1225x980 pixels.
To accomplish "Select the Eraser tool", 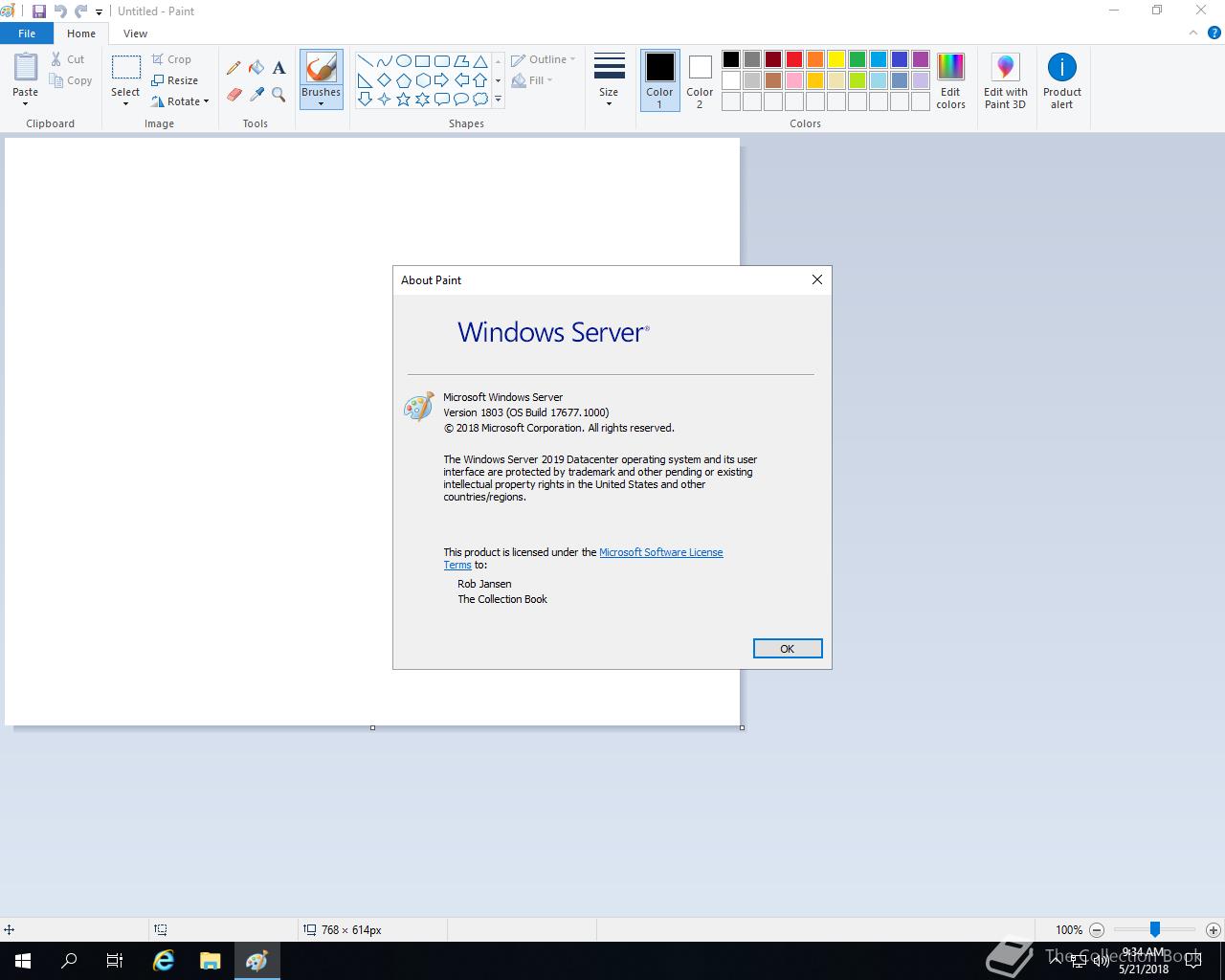I will (x=234, y=94).
